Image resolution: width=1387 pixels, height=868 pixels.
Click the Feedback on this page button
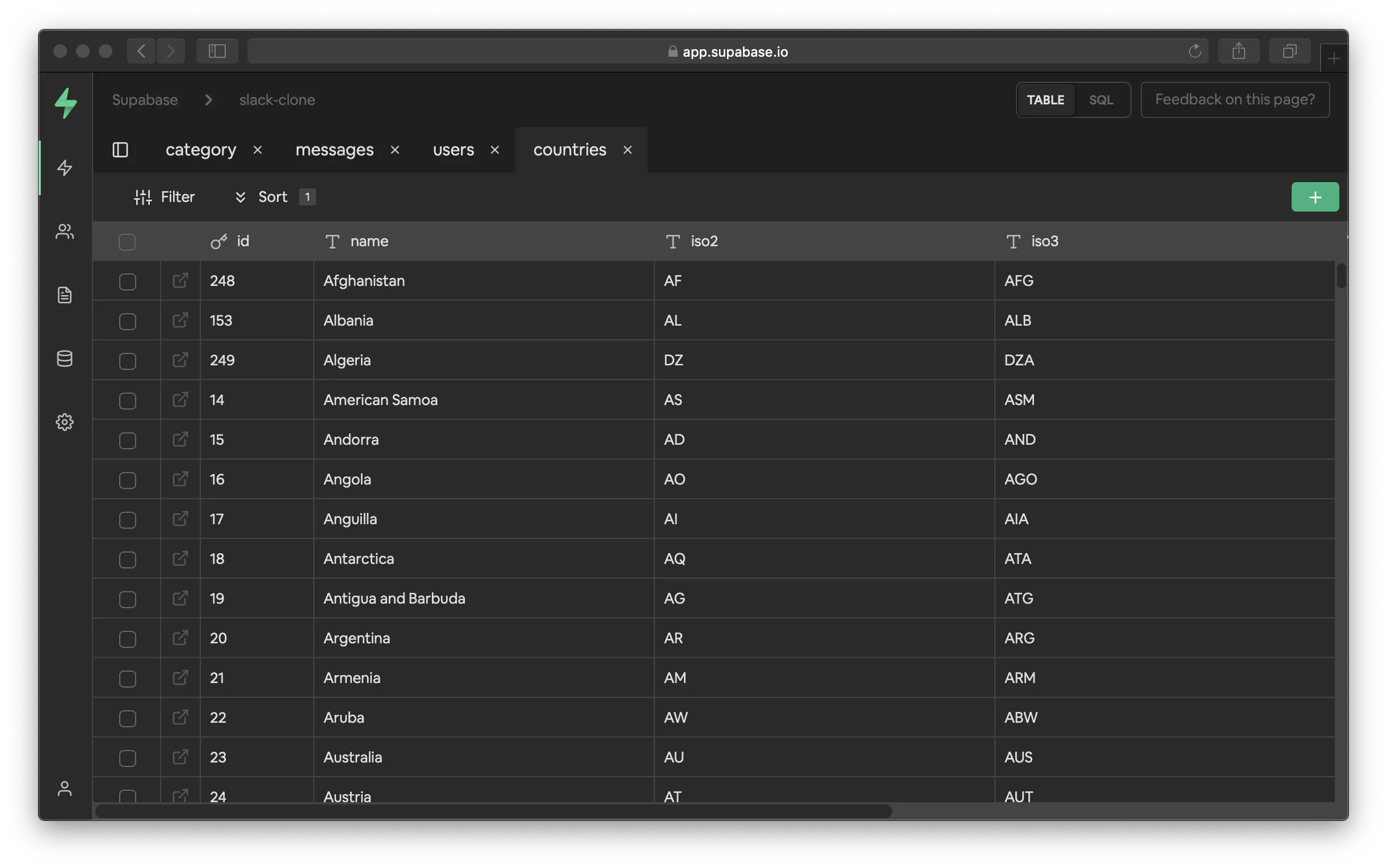point(1235,99)
